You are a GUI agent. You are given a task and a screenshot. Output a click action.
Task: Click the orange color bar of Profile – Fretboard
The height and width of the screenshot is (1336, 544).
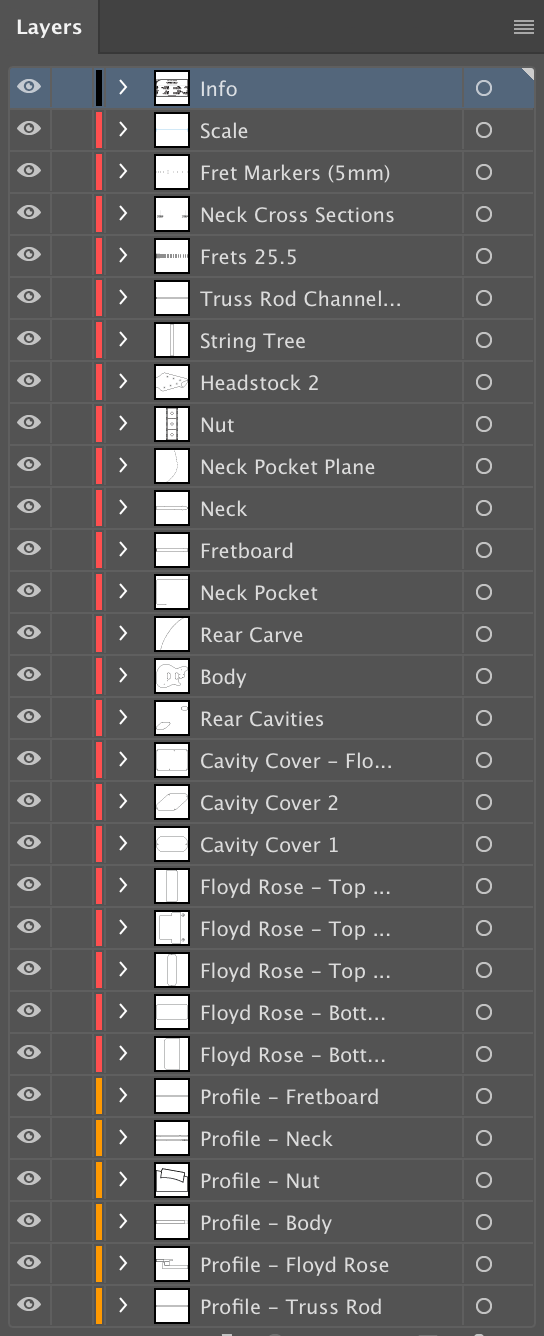pos(99,1097)
